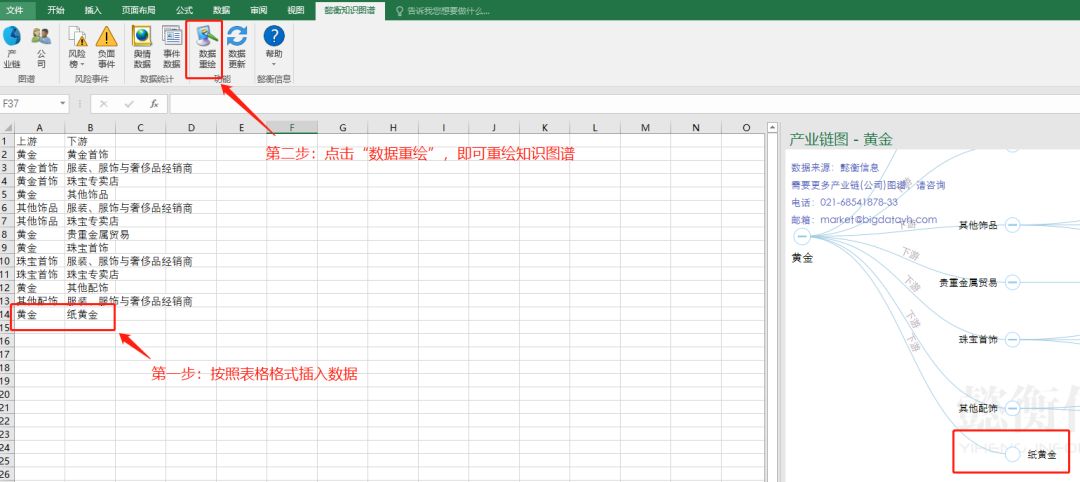Click inside the formula bar field
Image resolution: width=1080 pixels, height=482 pixels.
(624, 104)
